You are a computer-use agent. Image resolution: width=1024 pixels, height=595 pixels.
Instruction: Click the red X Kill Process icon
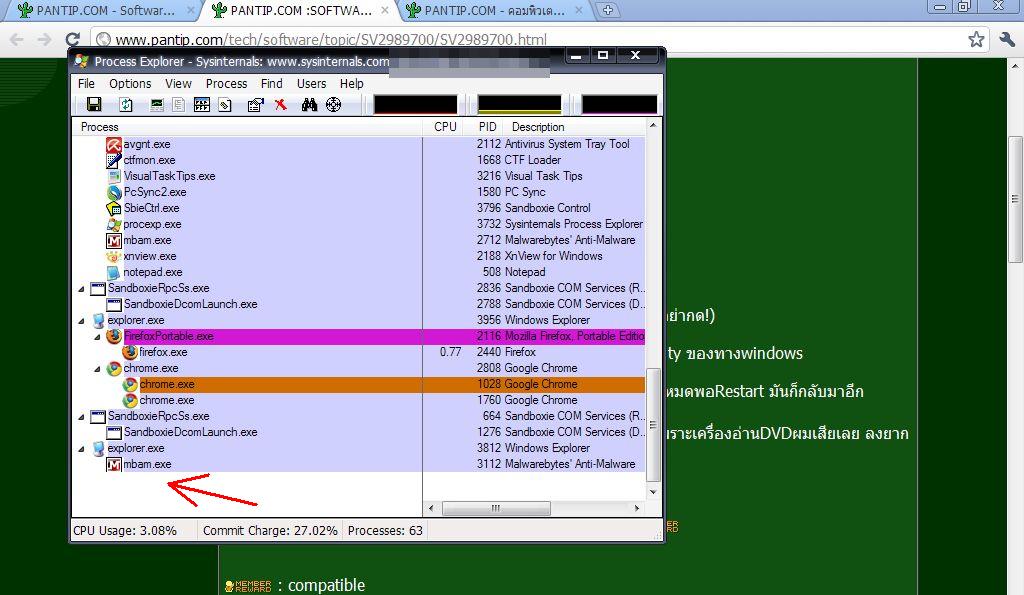tap(281, 105)
